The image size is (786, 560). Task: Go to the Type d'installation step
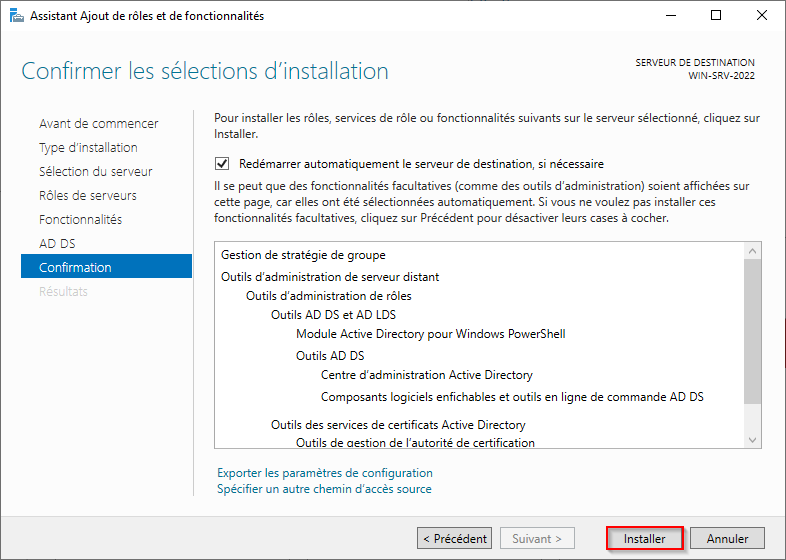[88, 147]
